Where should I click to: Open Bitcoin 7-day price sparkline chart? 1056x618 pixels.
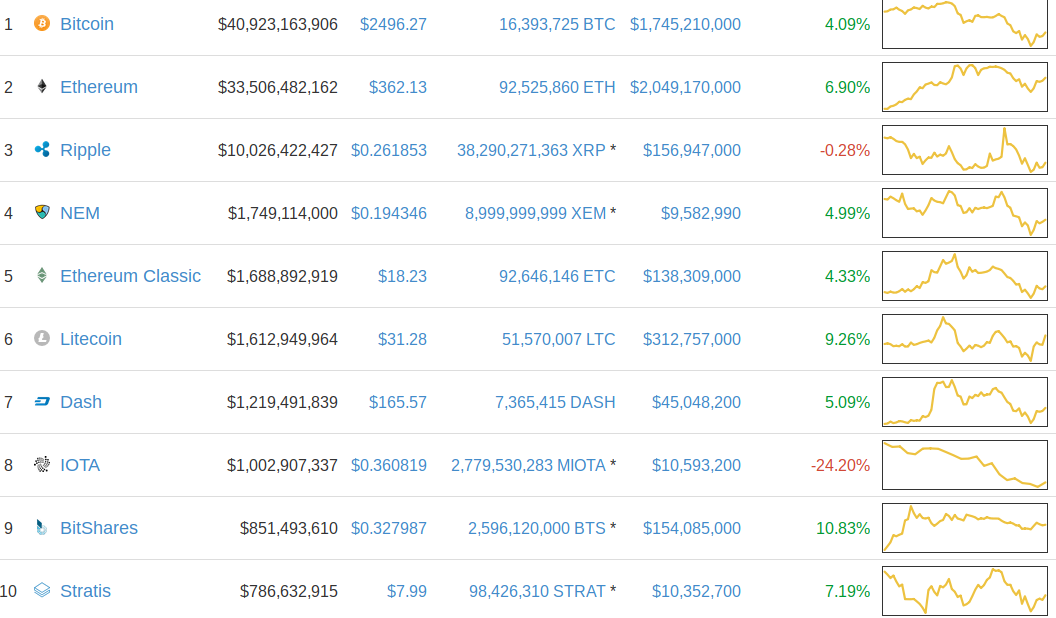click(x=964, y=24)
